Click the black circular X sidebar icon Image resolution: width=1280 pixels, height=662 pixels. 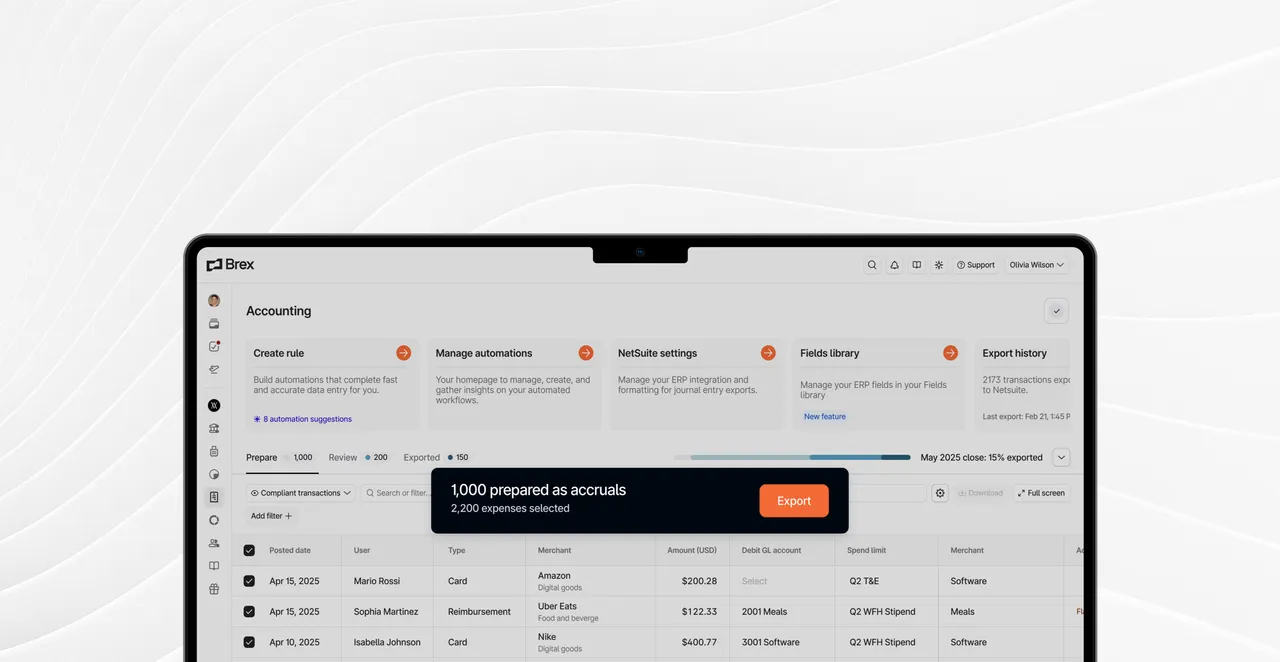pyautogui.click(x=214, y=405)
